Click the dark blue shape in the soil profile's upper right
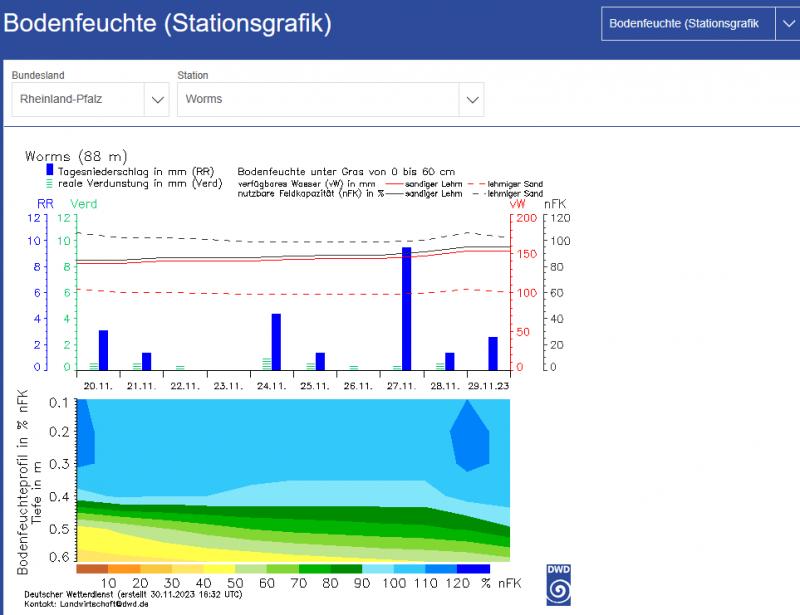The width and height of the screenshot is (800, 615). click(470, 435)
